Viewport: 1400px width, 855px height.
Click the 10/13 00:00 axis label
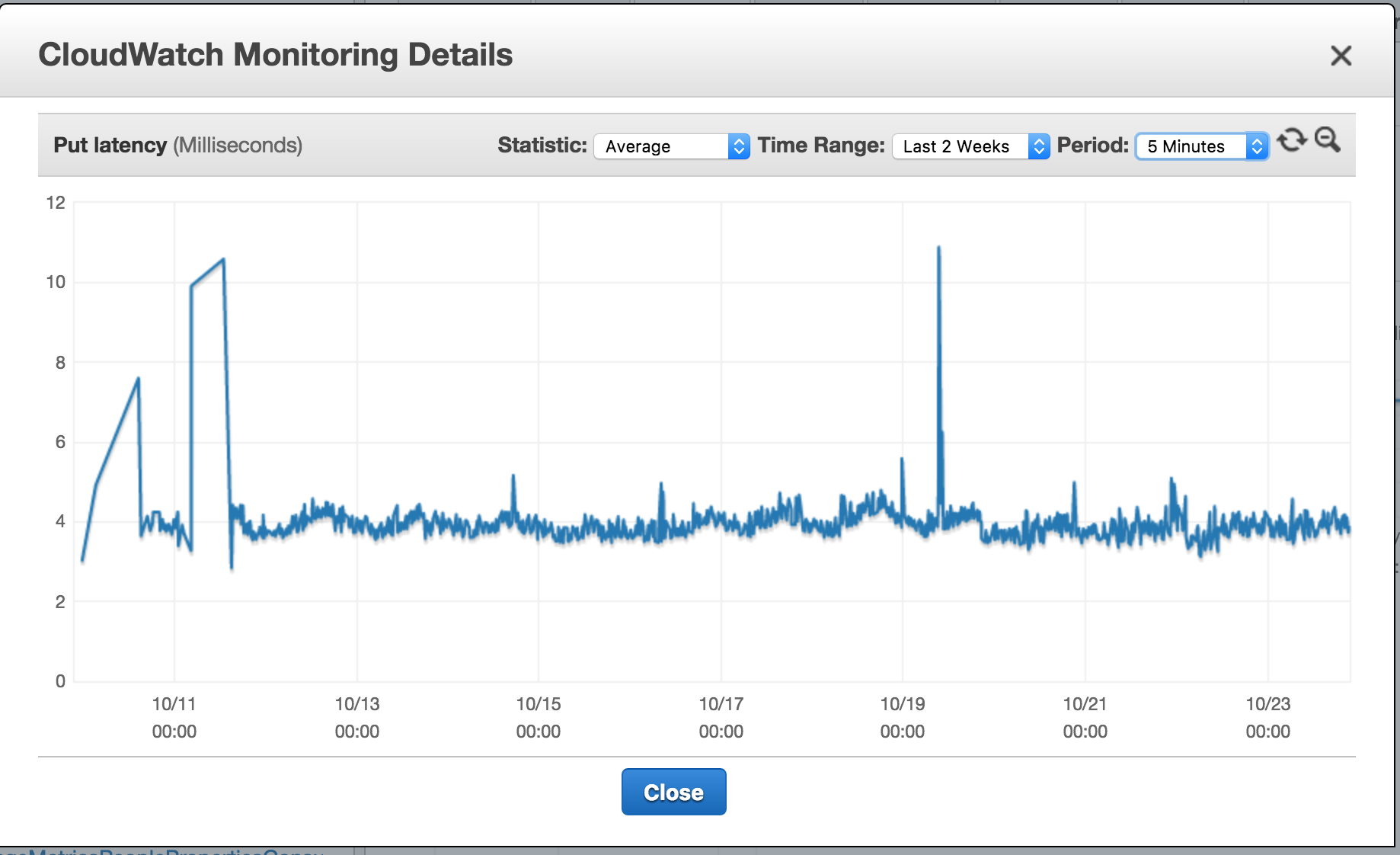coord(357,718)
